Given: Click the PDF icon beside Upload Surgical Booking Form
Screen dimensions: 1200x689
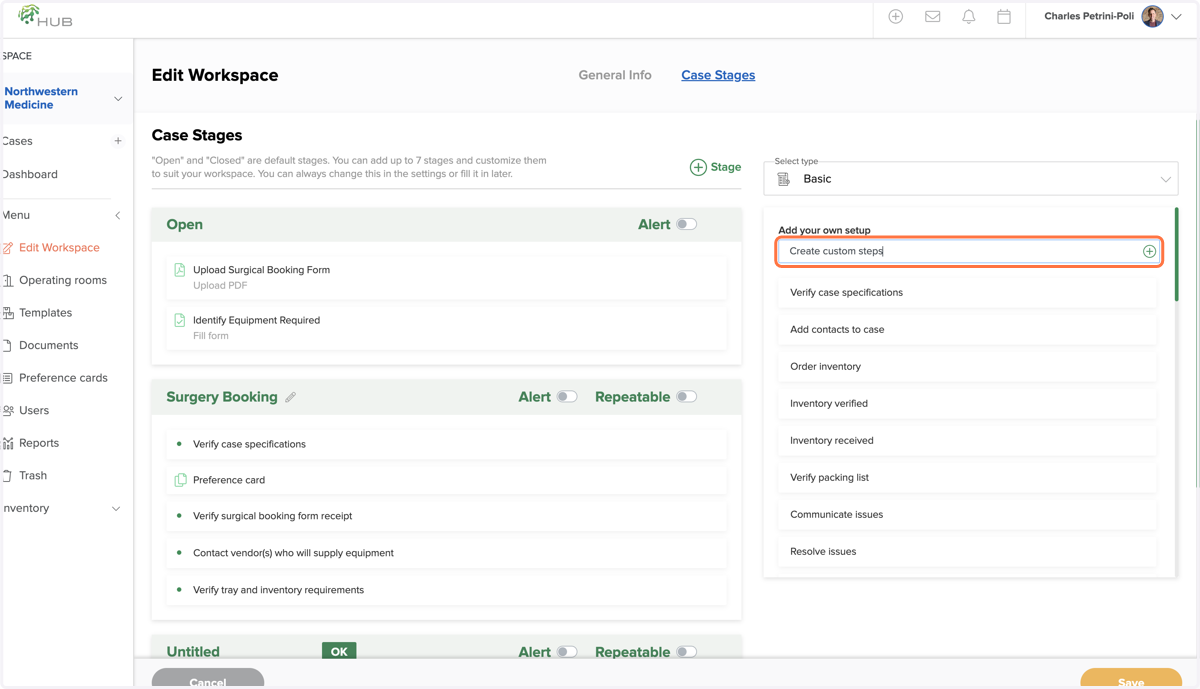Looking at the screenshot, I should pos(180,270).
